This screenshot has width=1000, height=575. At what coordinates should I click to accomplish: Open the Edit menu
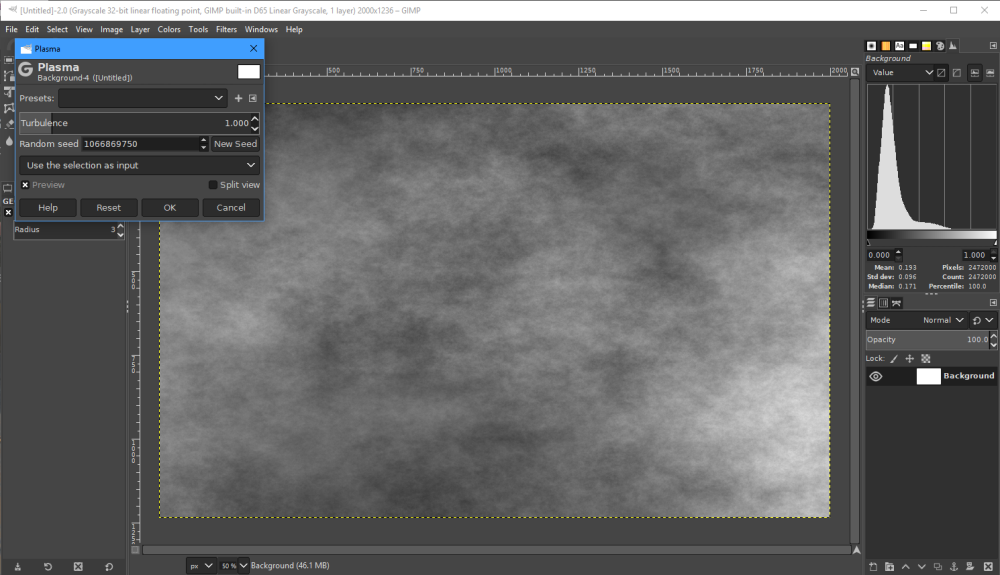[32, 29]
